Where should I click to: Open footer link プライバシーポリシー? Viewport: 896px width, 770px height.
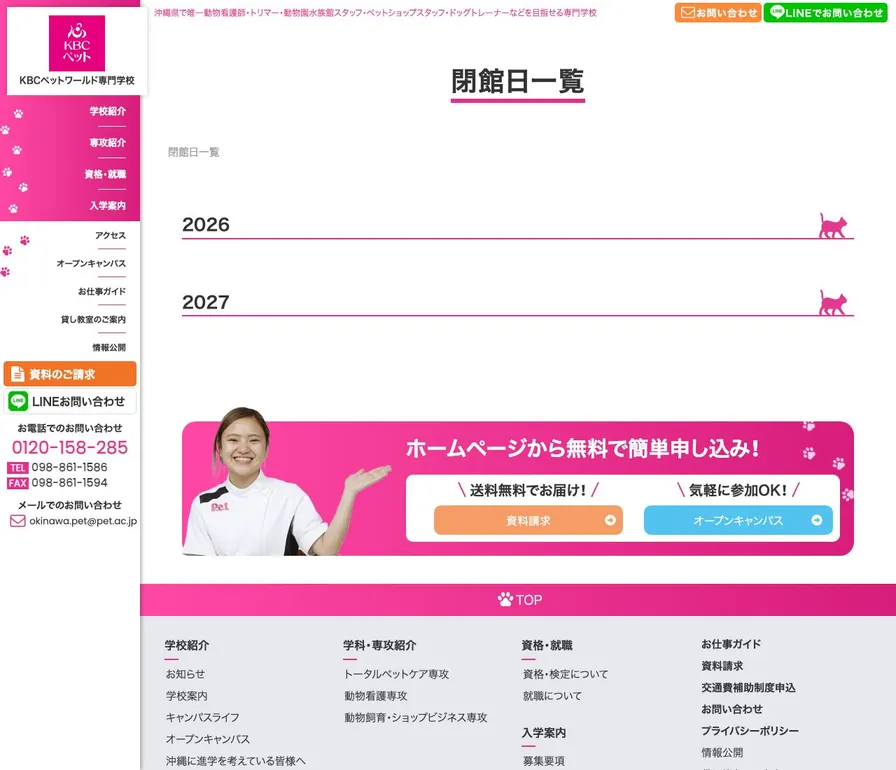pos(750,731)
